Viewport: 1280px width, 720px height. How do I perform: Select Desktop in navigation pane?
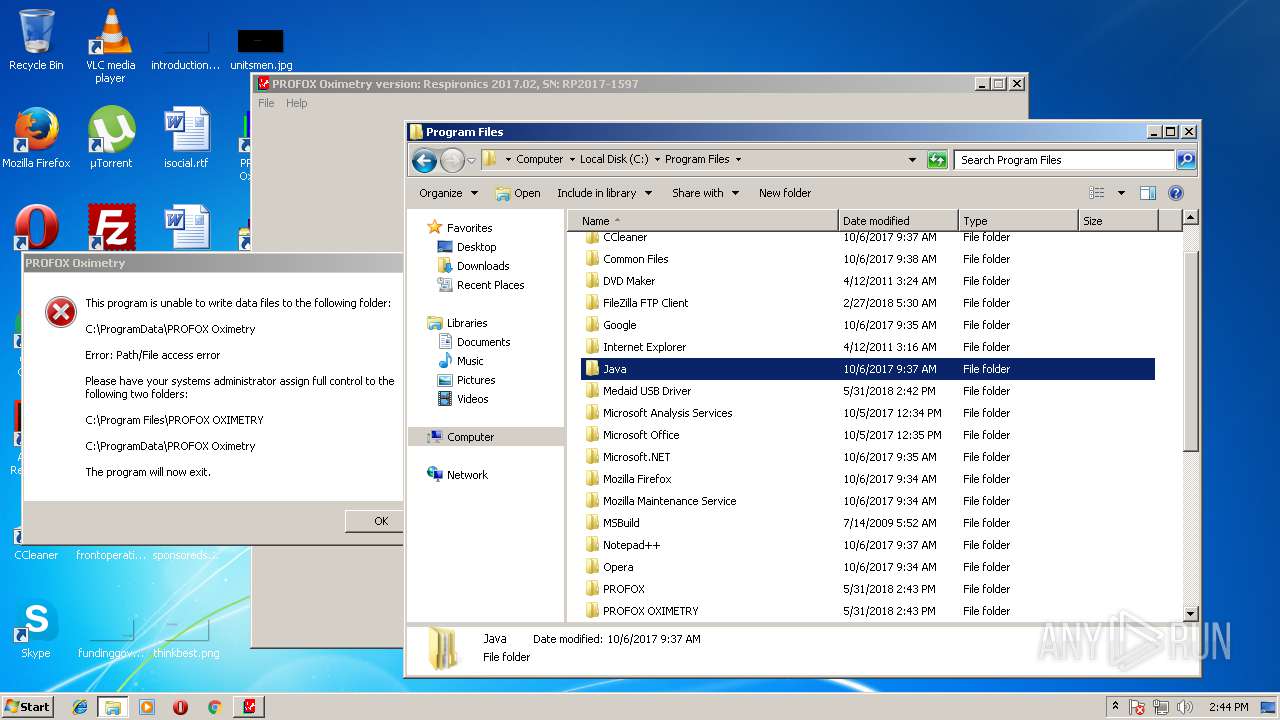476,247
